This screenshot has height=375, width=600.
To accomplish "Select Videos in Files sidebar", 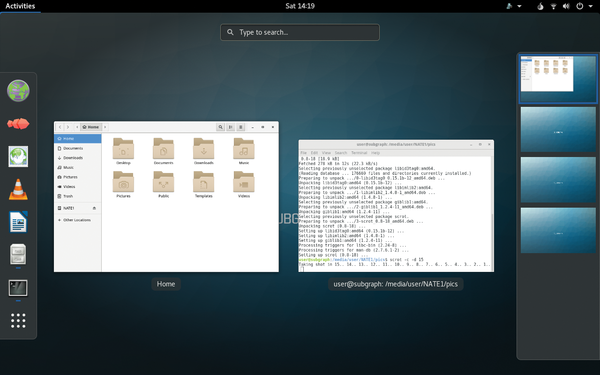I will (78, 186).
